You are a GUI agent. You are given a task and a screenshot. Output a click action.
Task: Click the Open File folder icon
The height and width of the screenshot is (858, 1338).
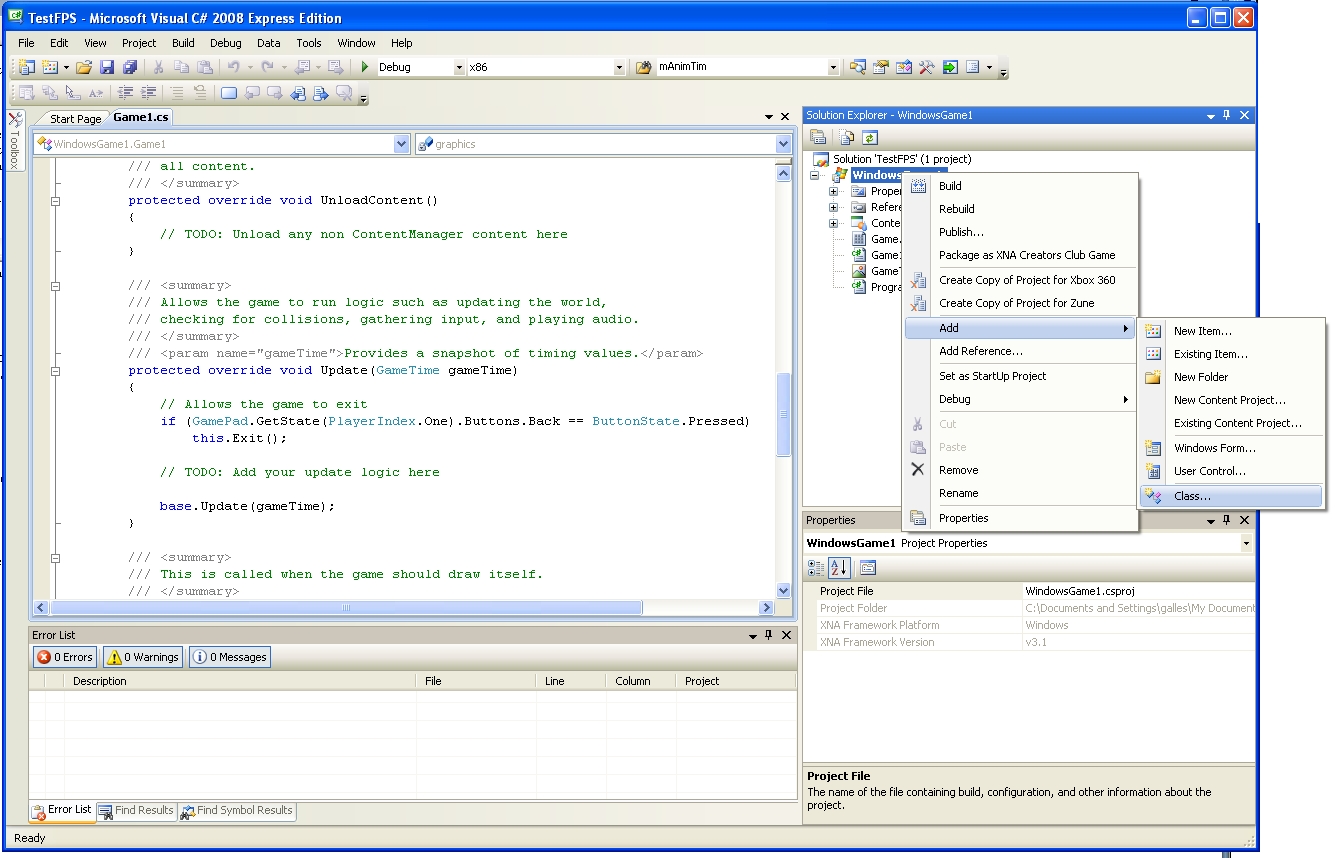pos(84,67)
